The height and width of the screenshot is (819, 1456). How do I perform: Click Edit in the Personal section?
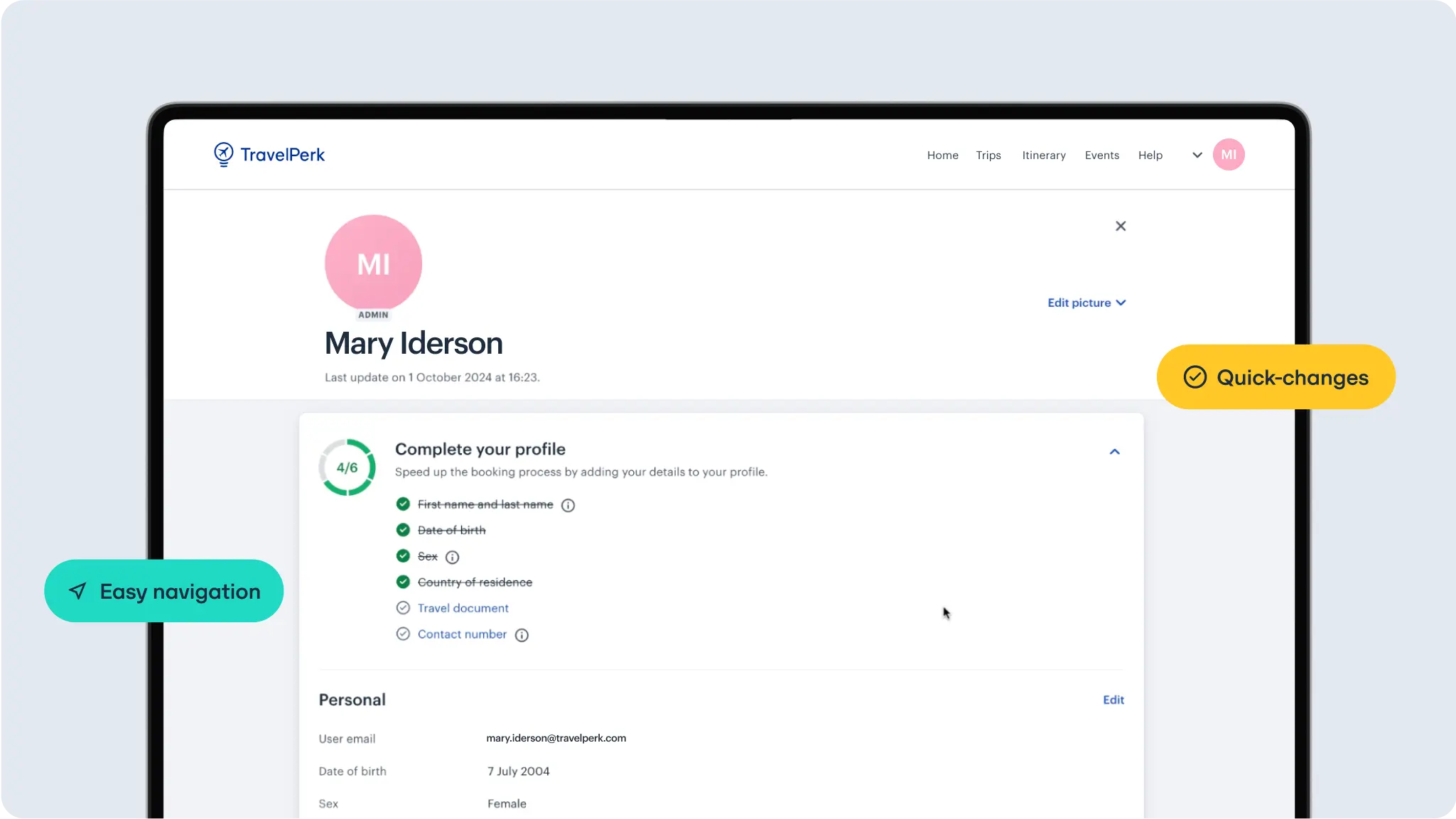(x=1113, y=700)
